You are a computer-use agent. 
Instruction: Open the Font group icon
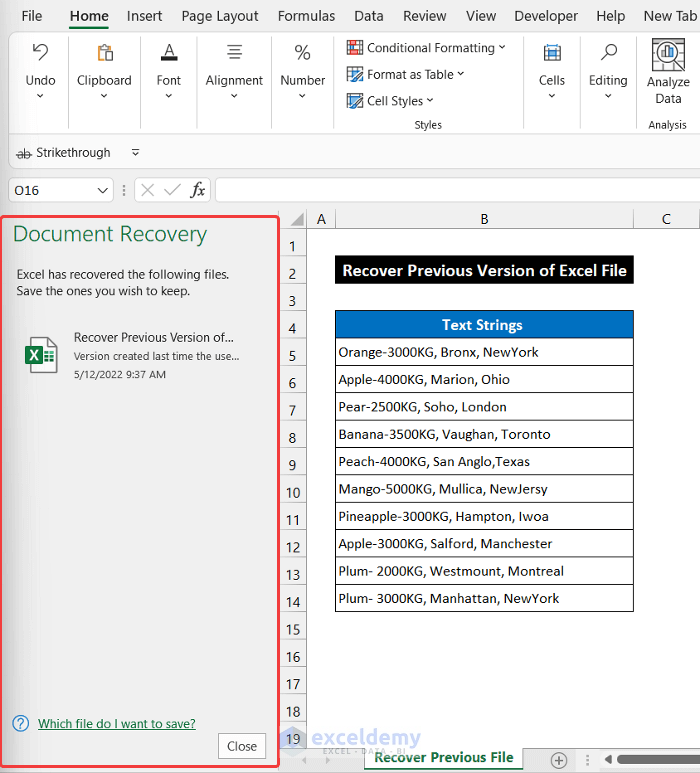pyautogui.click(x=169, y=52)
